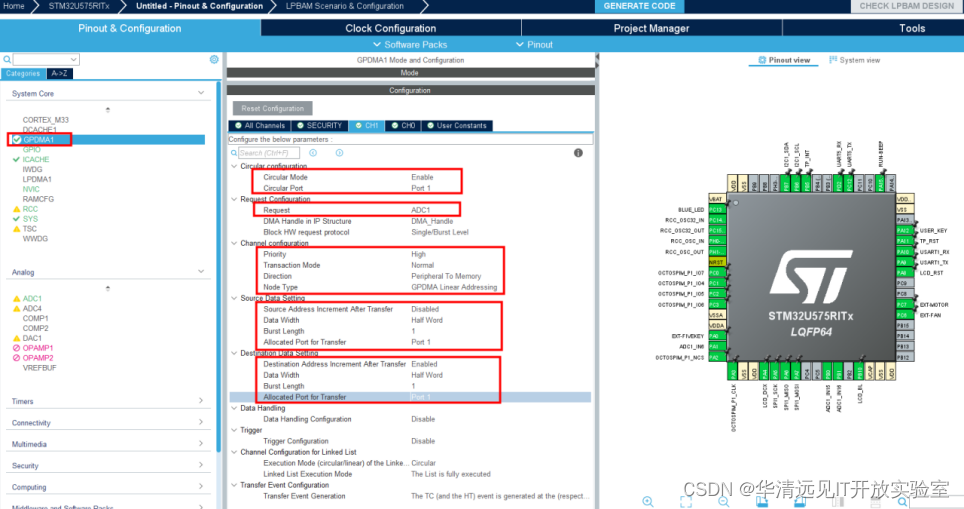Go to Home breadcrumb
964x509 pixels.
click(x=14, y=6)
